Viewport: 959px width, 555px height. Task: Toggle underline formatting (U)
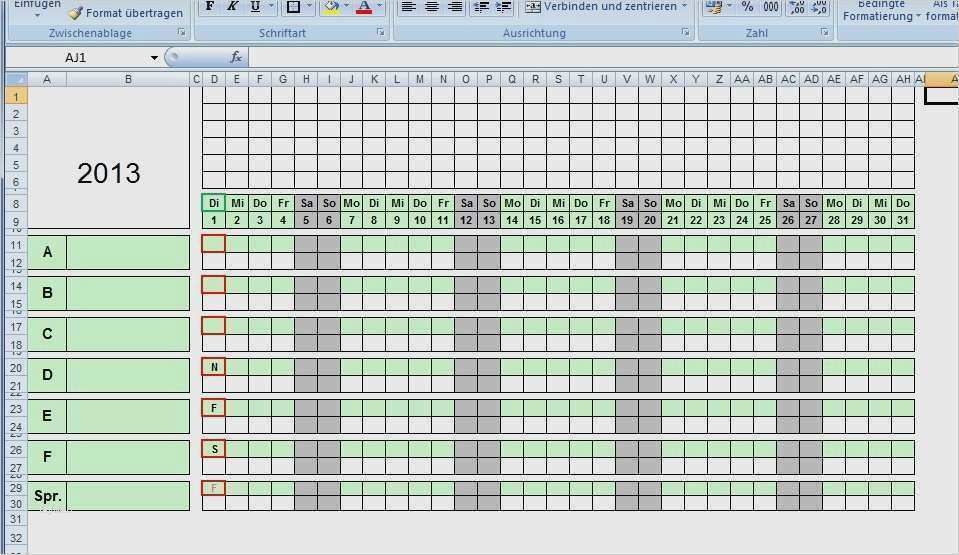coord(256,7)
